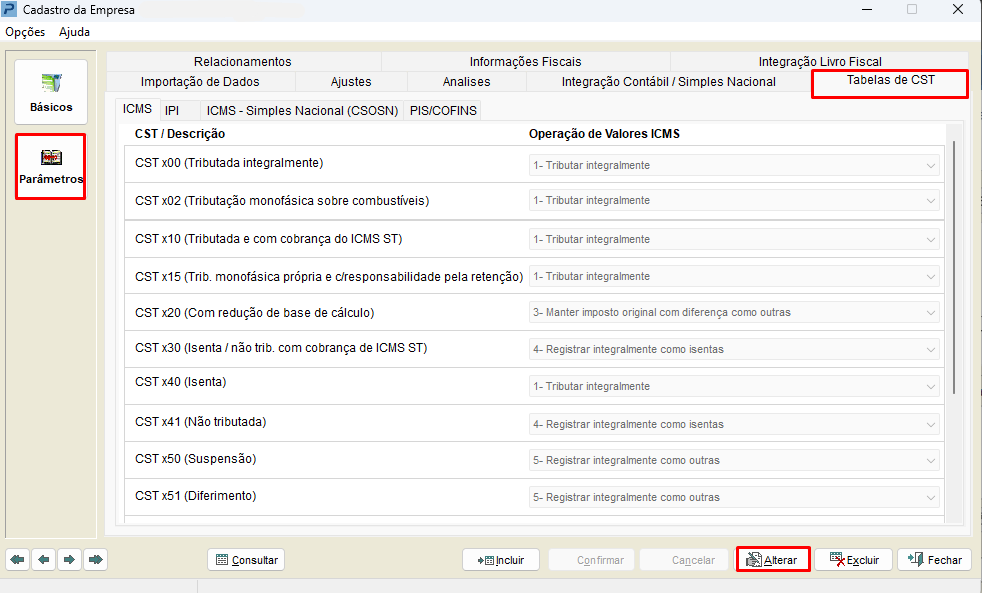Click the CST x30 row description label
983x594 pixels.
pyautogui.click(x=281, y=348)
